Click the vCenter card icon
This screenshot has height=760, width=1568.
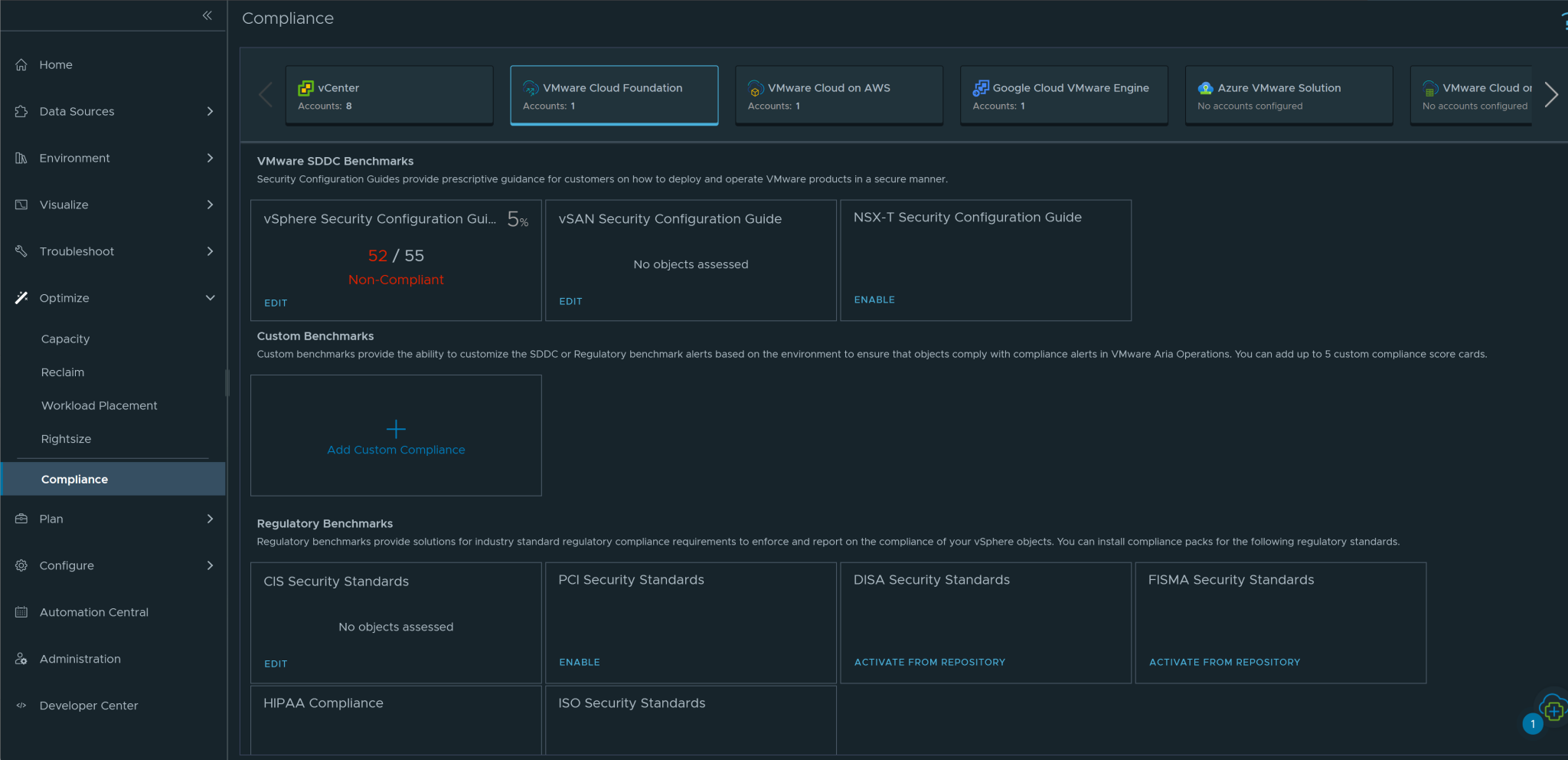(305, 88)
